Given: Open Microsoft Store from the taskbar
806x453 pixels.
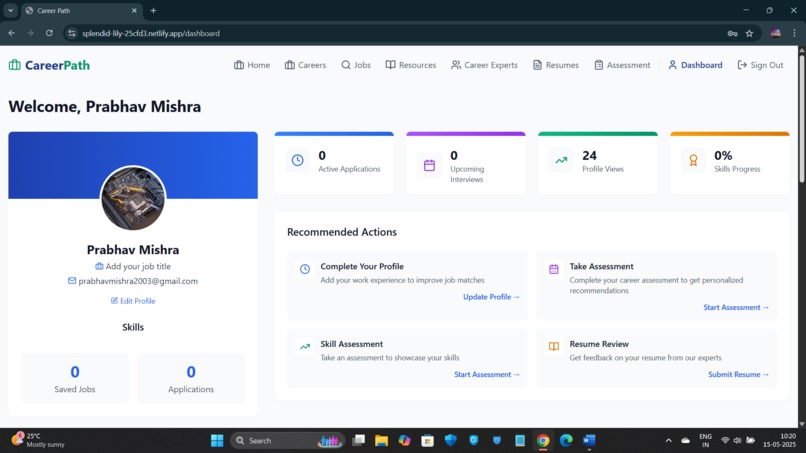Looking at the screenshot, I should click(427, 441).
